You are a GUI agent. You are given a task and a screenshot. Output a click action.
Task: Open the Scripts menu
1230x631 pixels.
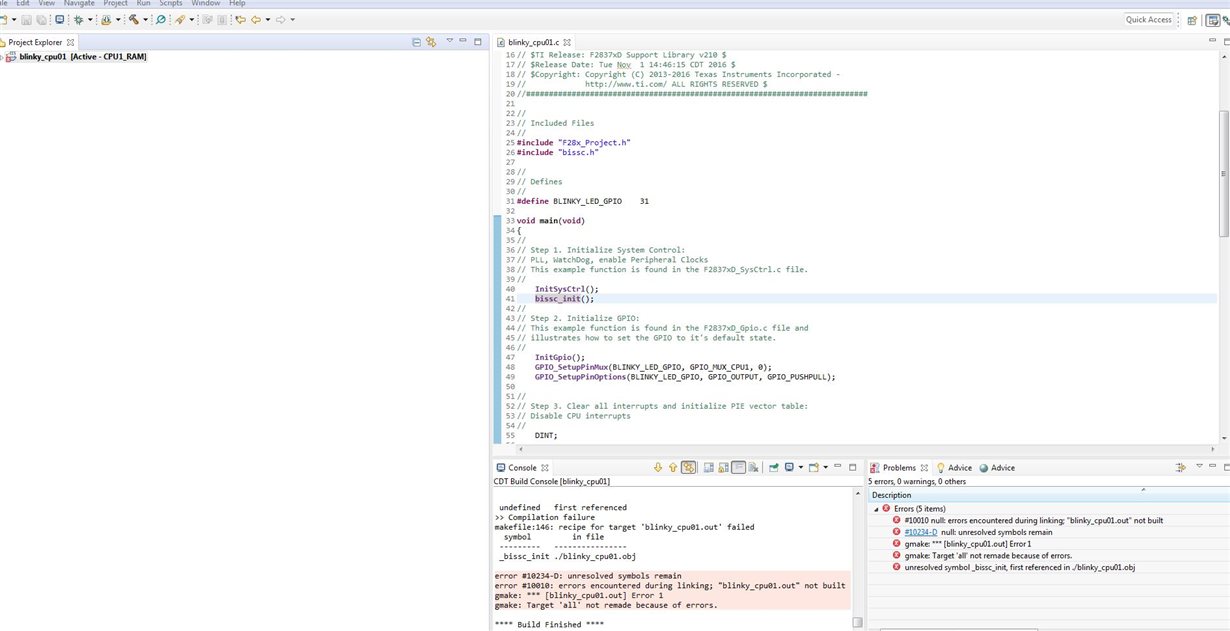tap(171, 4)
